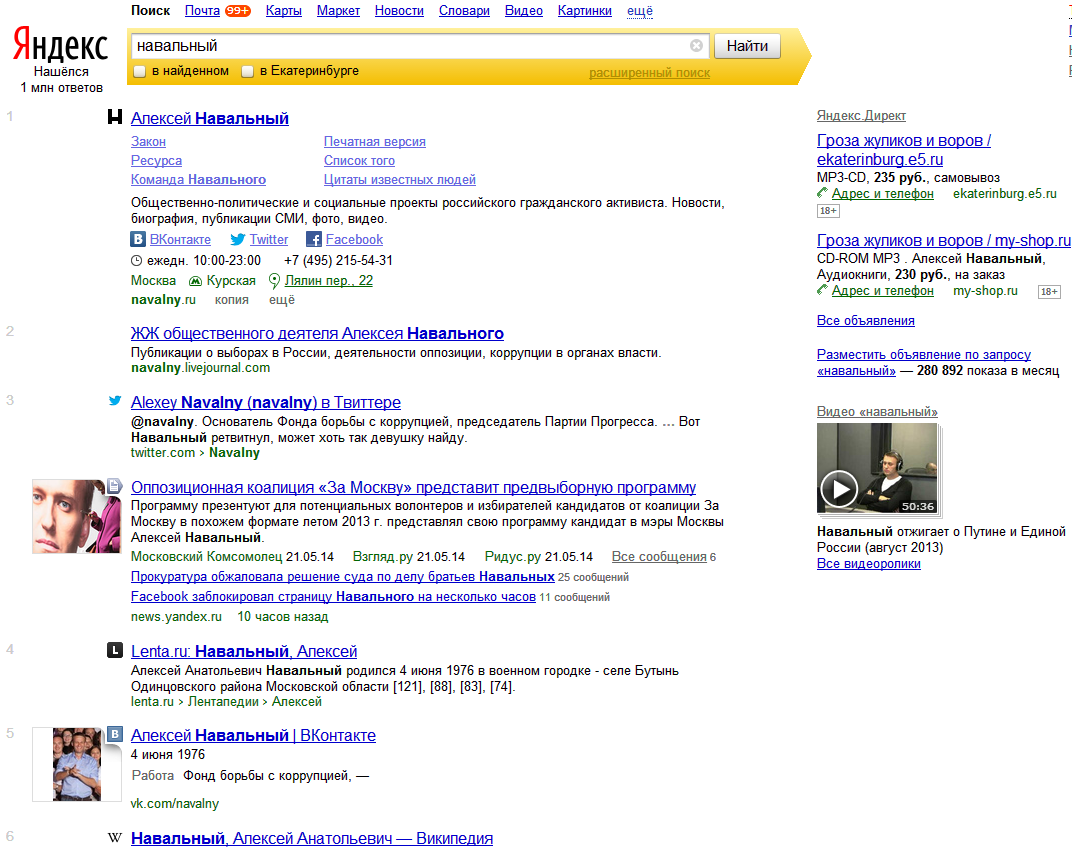Image resolution: width=1072 pixels, height=855 pixels.
Task: Open the Википедия Навальный result
Action: coord(312,839)
